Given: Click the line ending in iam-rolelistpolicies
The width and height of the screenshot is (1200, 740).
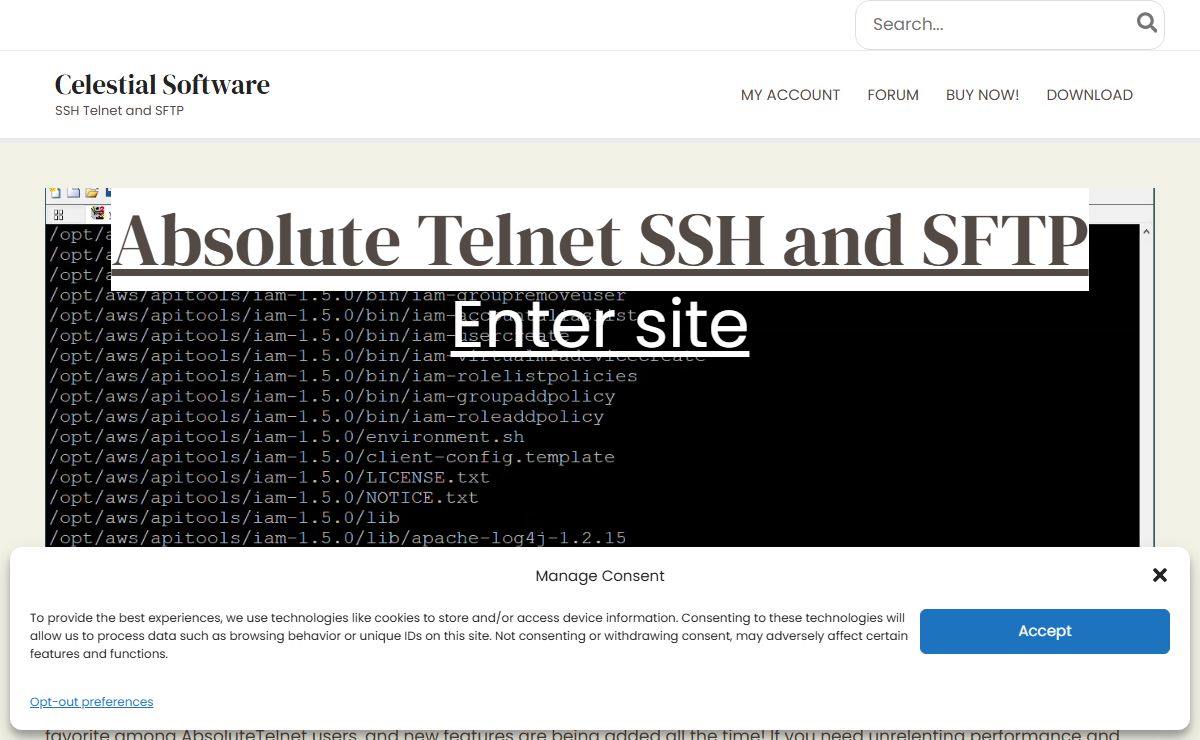Looking at the screenshot, I should (x=343, y=376).
